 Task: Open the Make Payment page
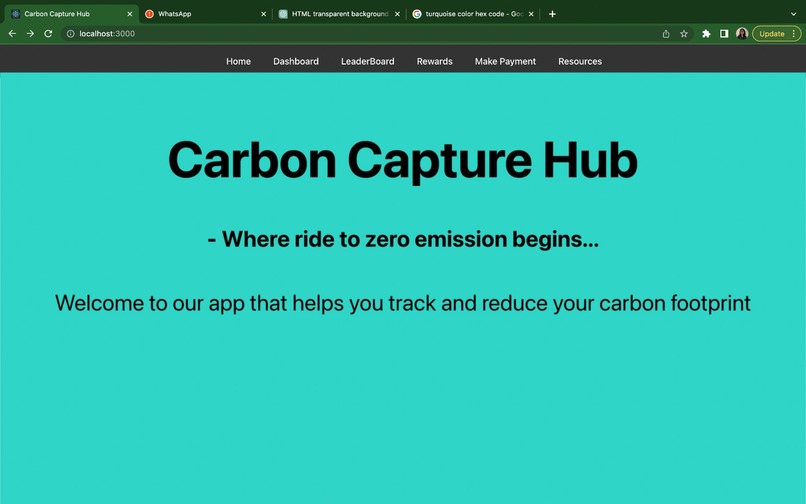click(x=505, y=61)
